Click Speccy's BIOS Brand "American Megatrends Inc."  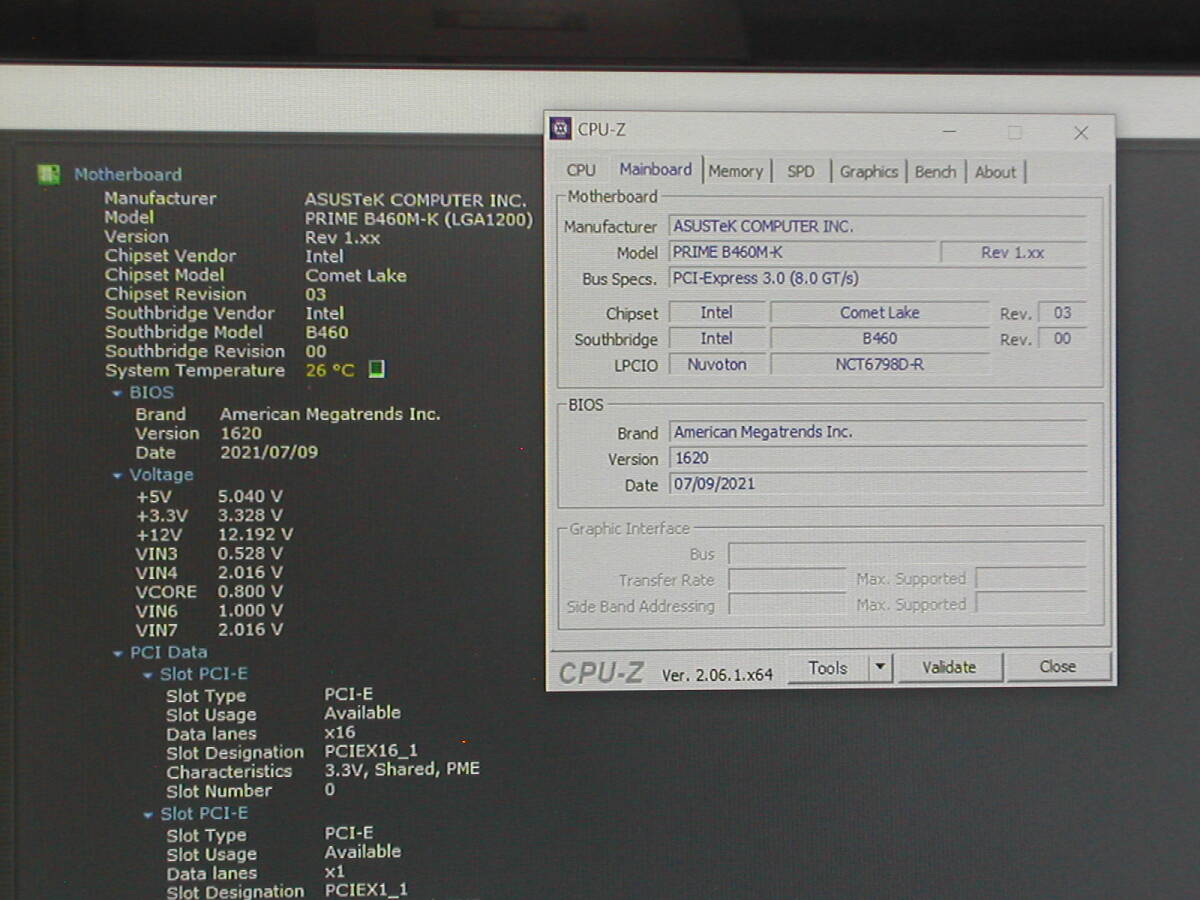(x=330, y=414)
